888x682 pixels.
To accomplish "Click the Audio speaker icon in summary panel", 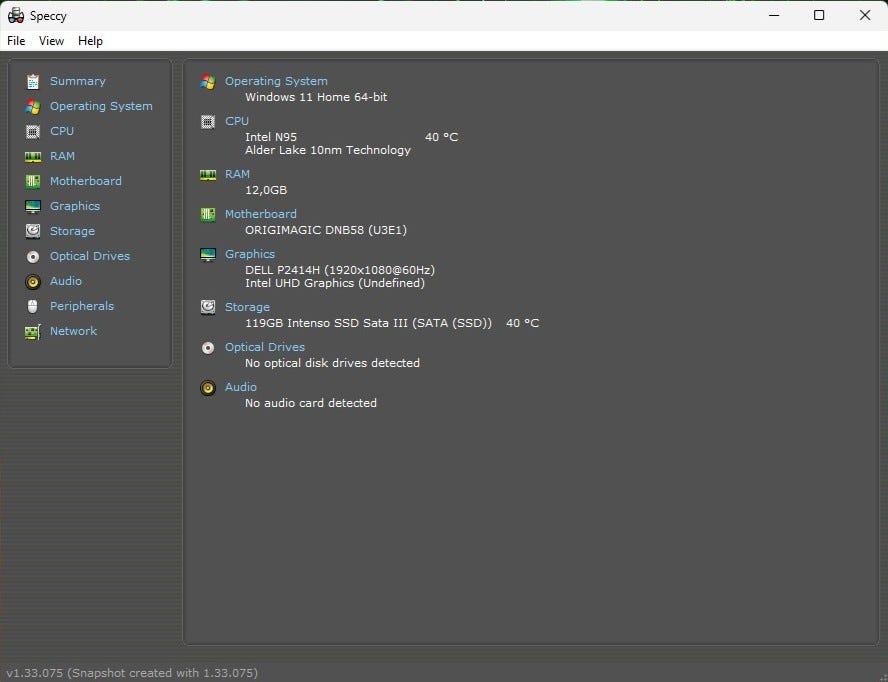I will pos(208,388).
